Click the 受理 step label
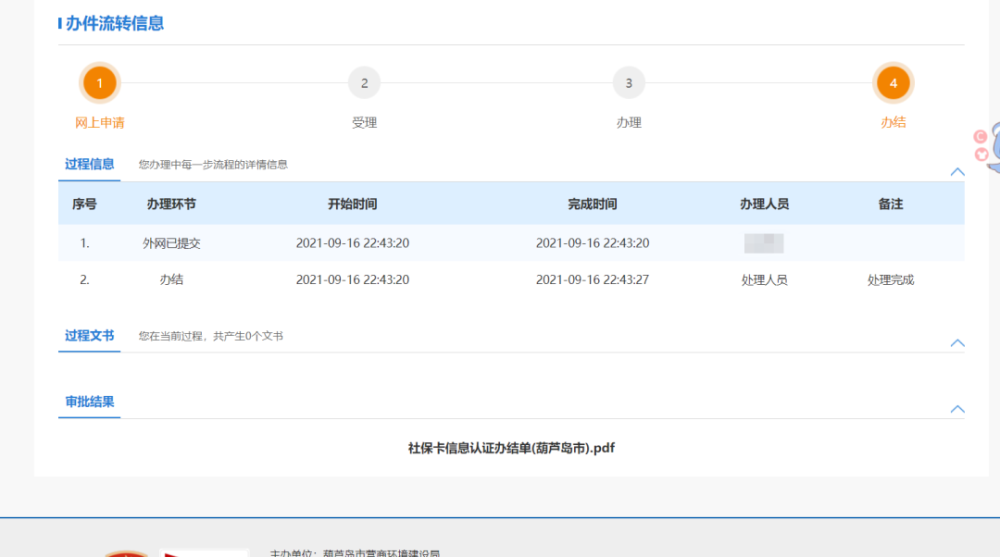 click(364, 123)
